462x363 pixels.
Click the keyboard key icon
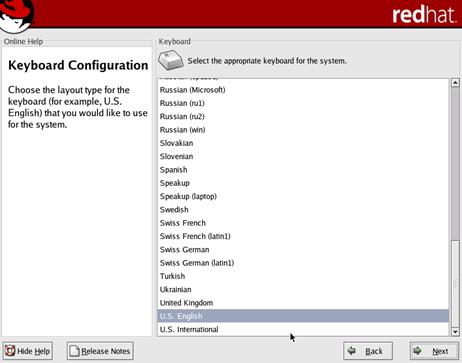click(170, 60)
